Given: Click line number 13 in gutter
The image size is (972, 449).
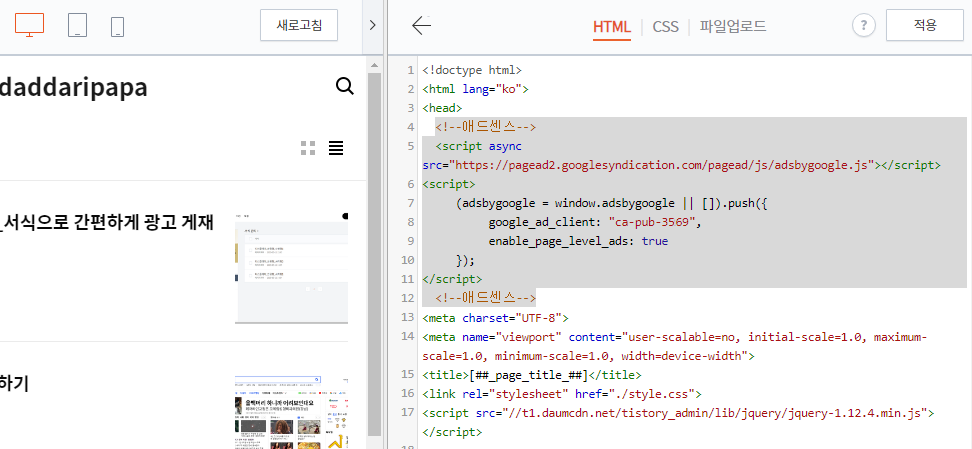Looking at the screenshot, I should (407, 318).
